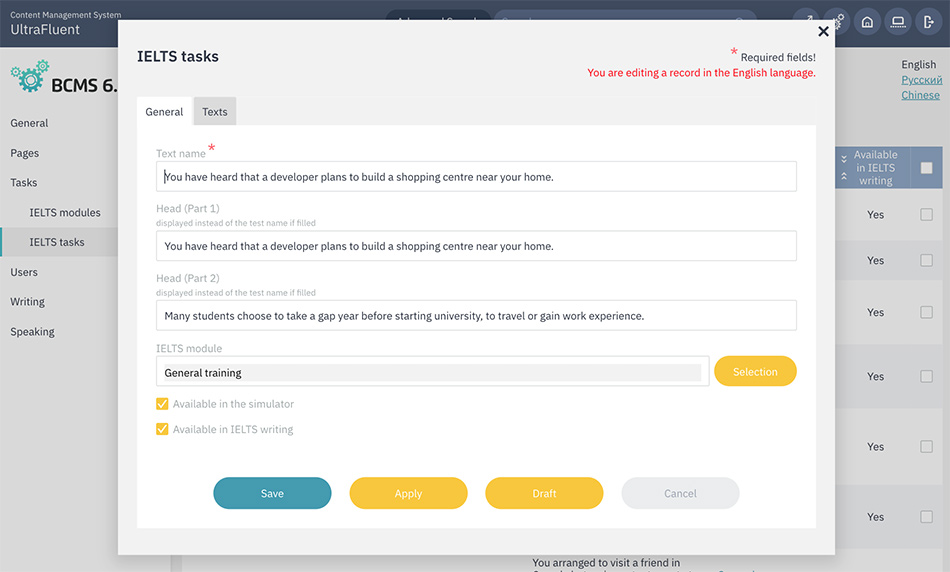Image resolution: width=950 pixels, height=572 pixels.
Task: Open the home icon in top bar
Action: [x=867, y=22]
